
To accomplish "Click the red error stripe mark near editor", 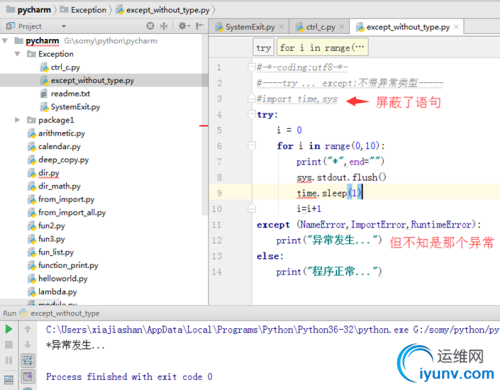I will pos(204,126).
